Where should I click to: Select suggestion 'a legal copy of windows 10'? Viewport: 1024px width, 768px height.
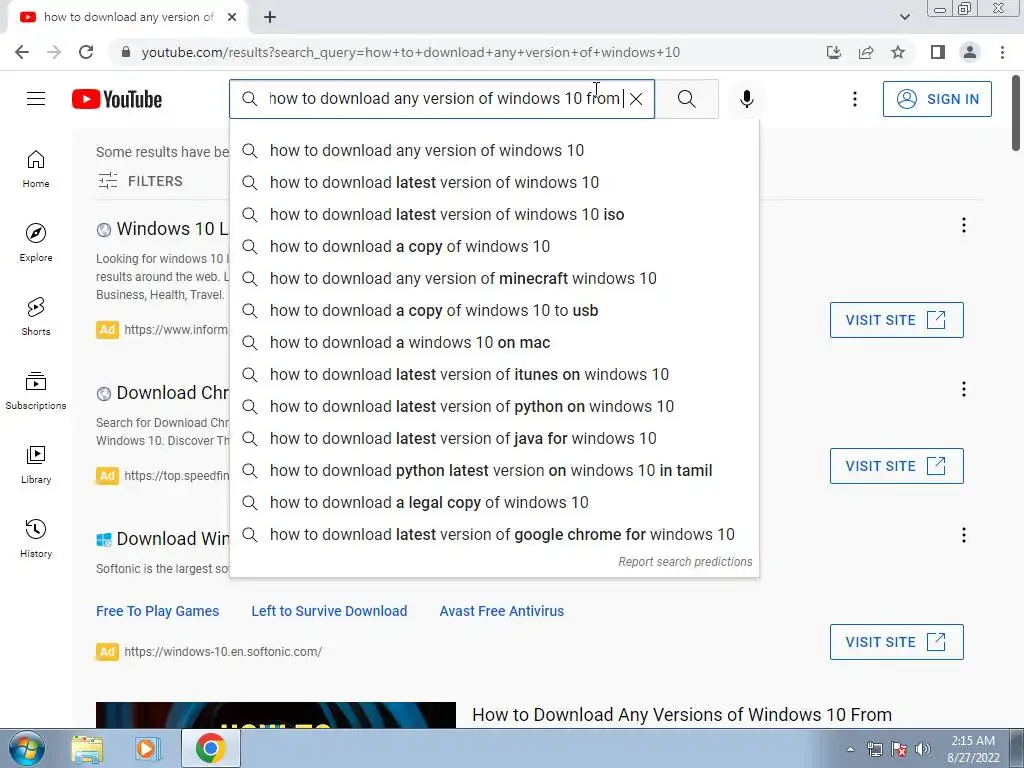pyautogui.click(x=494, y=502)
